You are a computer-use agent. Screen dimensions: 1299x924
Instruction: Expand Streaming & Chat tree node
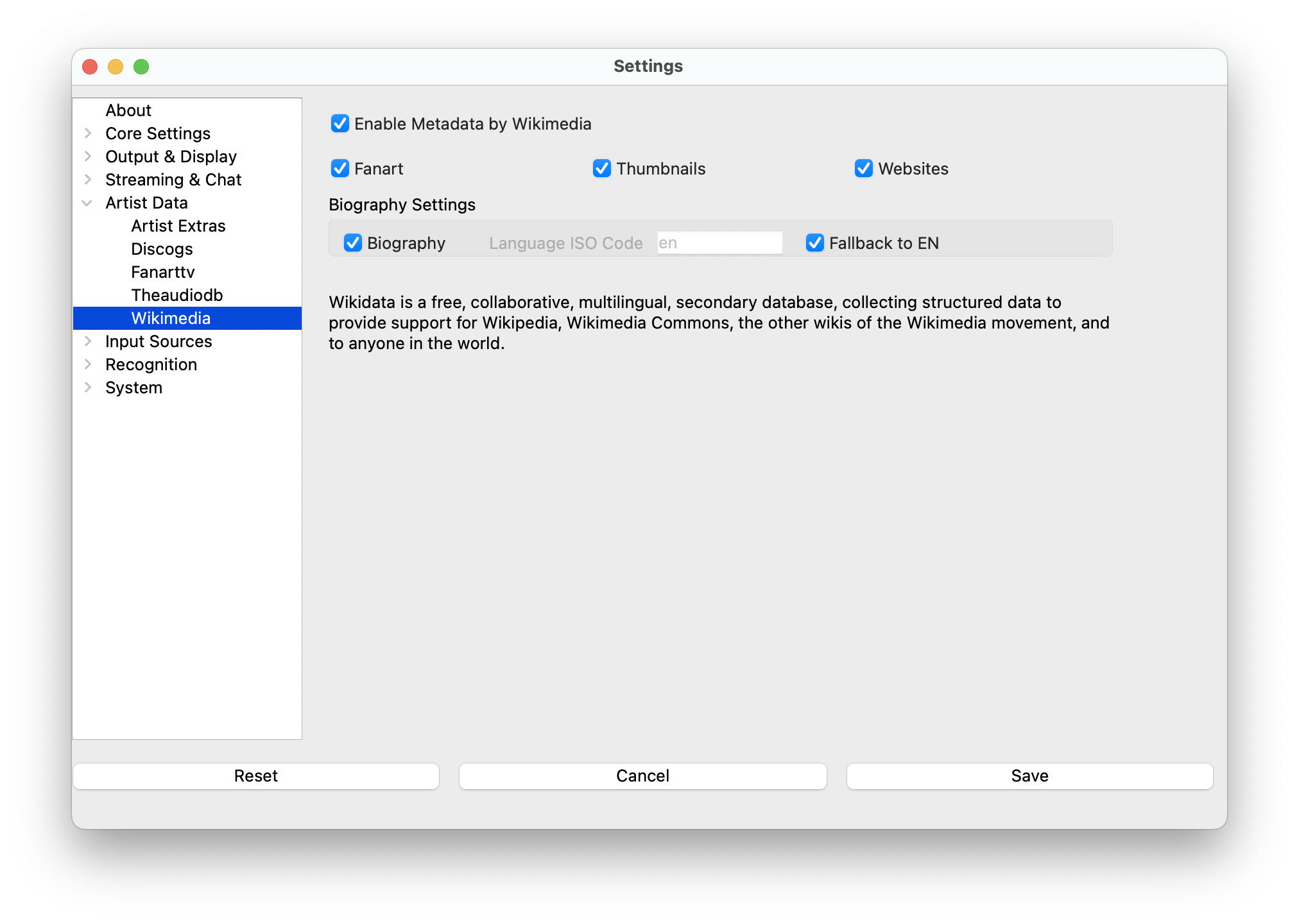88,180
